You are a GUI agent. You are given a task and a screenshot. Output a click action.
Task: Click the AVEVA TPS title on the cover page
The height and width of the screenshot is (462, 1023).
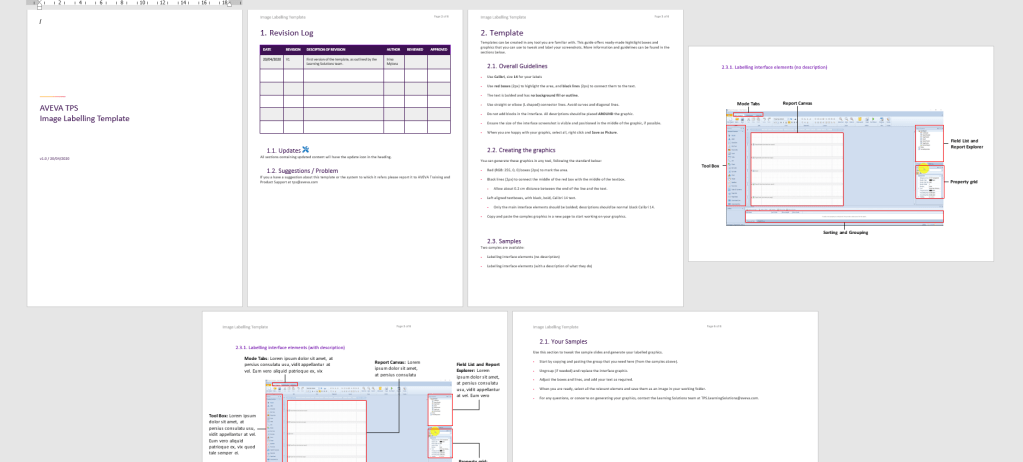(59, 108)
